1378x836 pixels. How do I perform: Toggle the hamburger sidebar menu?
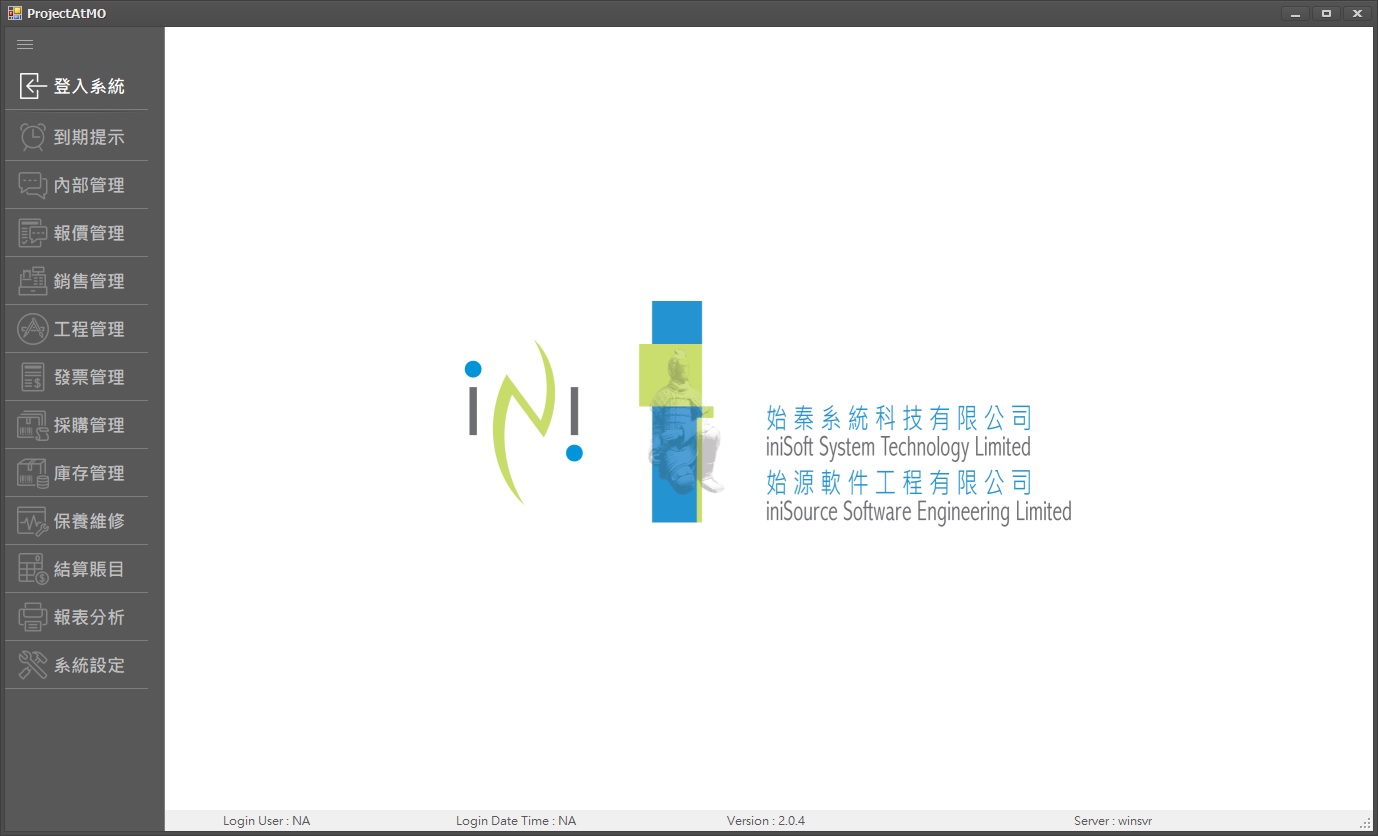tap(25, 44)
